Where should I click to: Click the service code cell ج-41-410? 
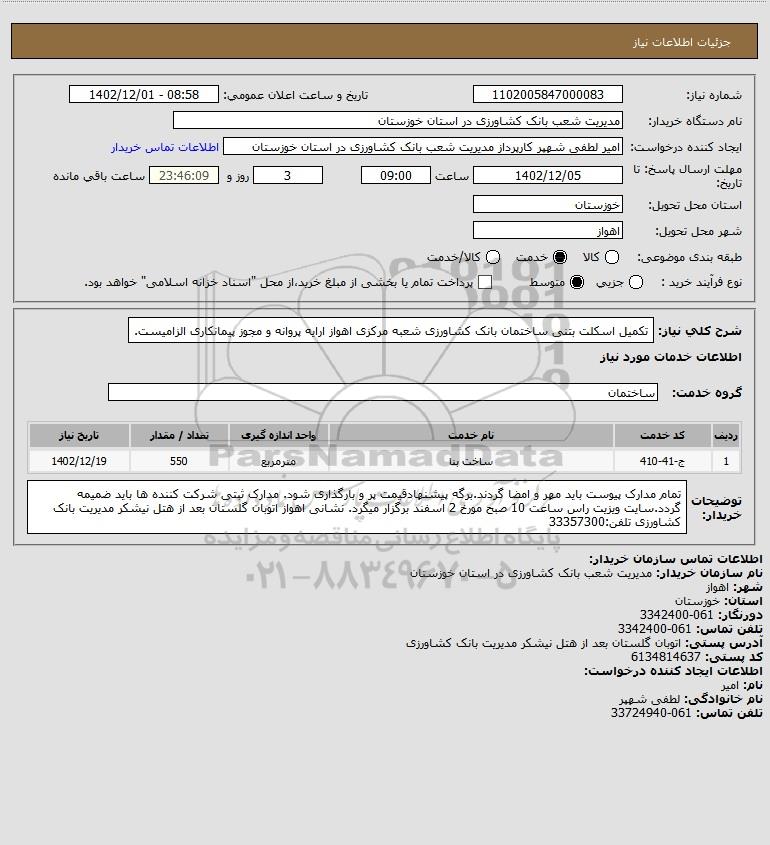tap(662, 461)
